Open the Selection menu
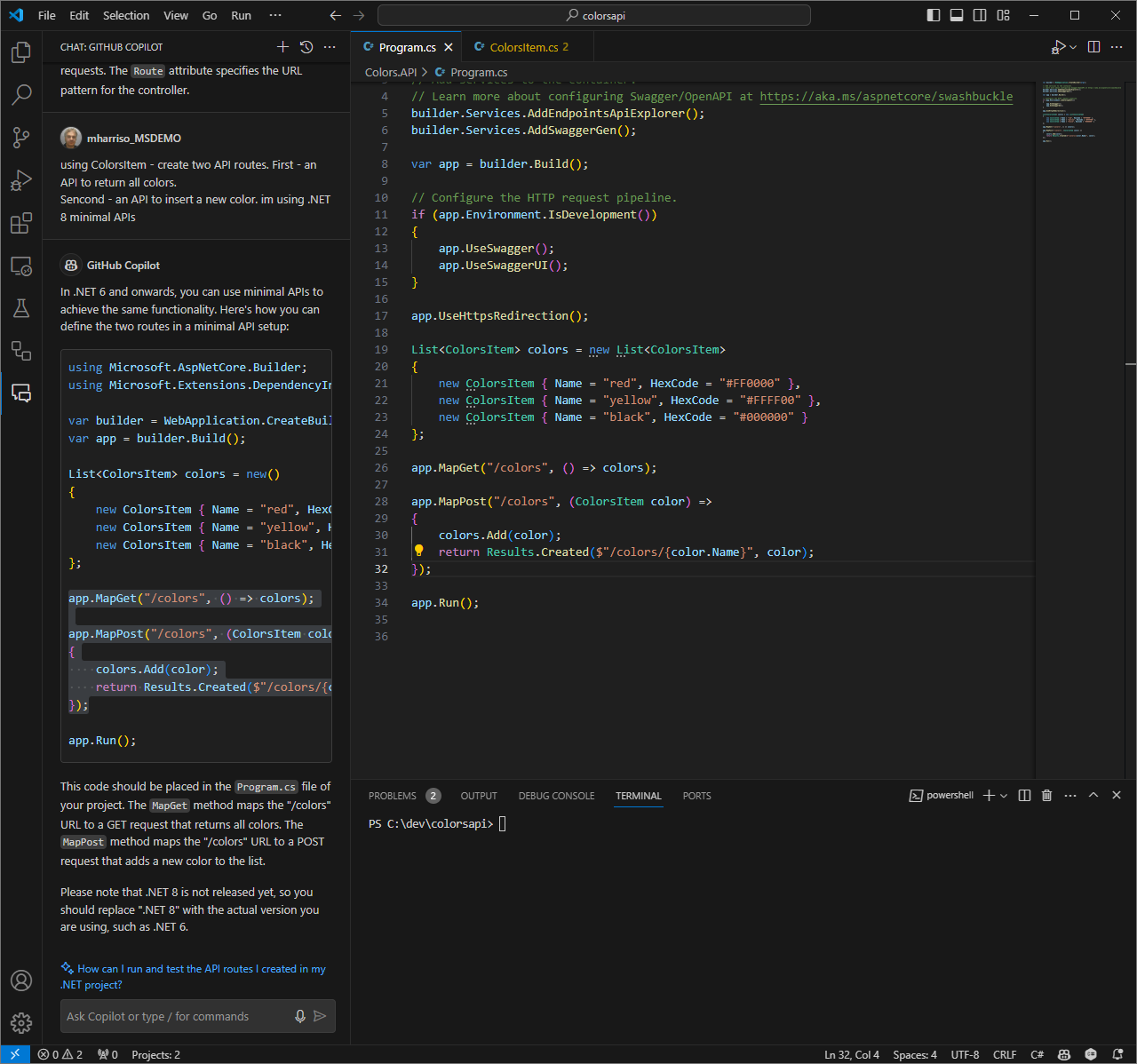Image resolution: width=1137 pixels, height=1064 pixels. coord(126,15)
